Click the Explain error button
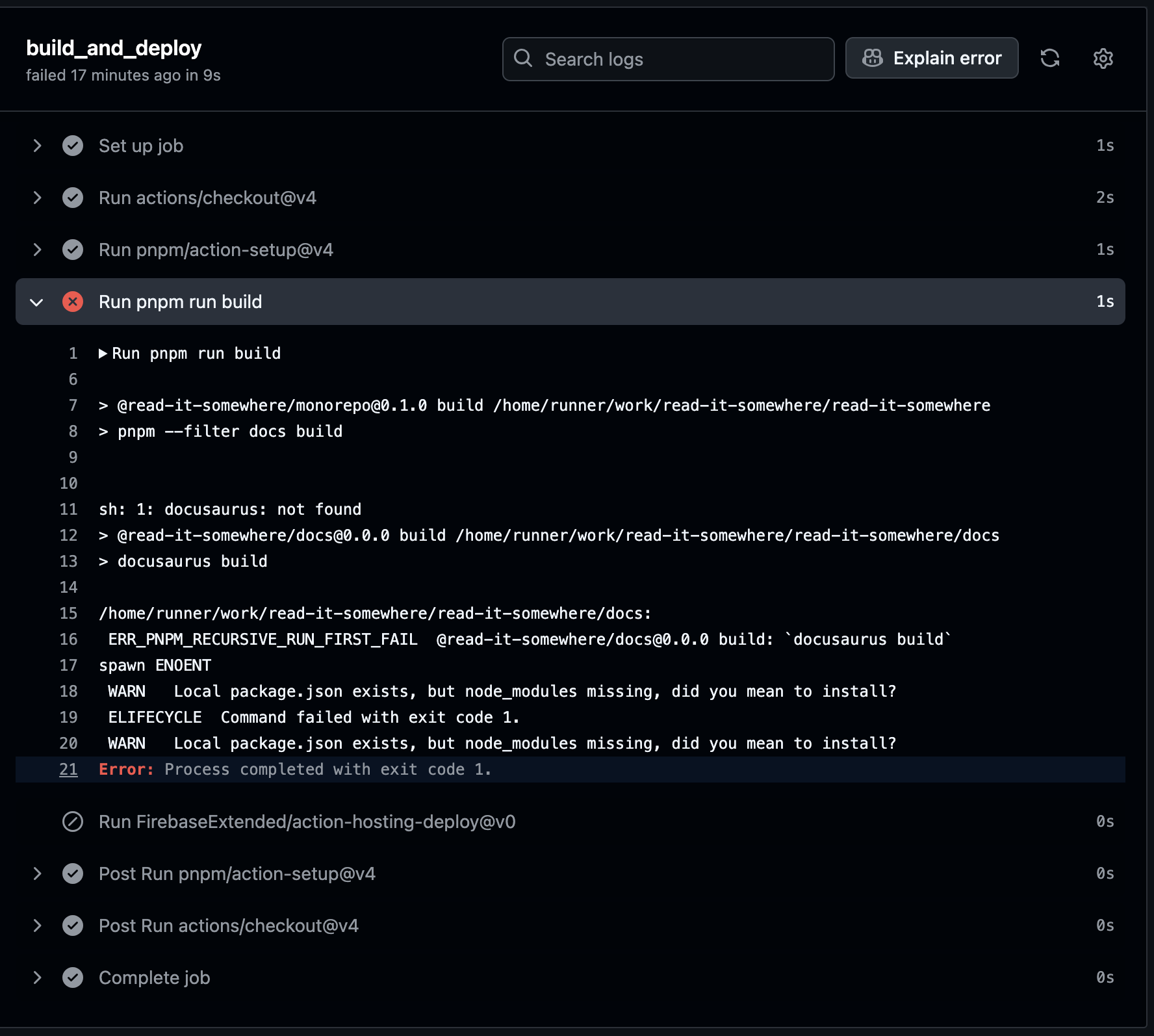The width and height of the screenshot is (1154, 1036). [x=931, y=58]
